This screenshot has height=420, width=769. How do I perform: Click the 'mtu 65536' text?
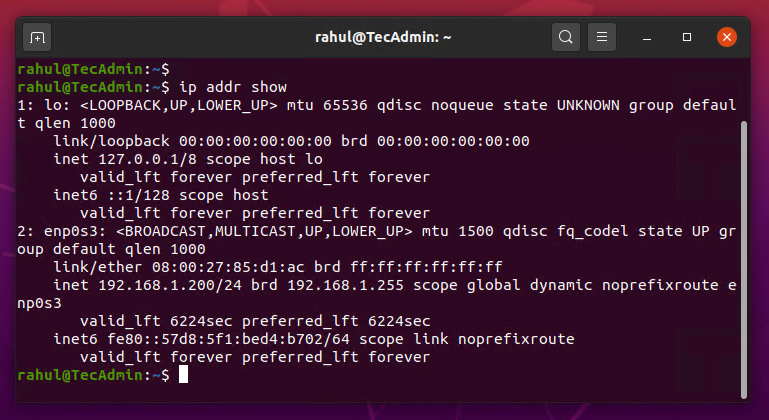[327, 105]
